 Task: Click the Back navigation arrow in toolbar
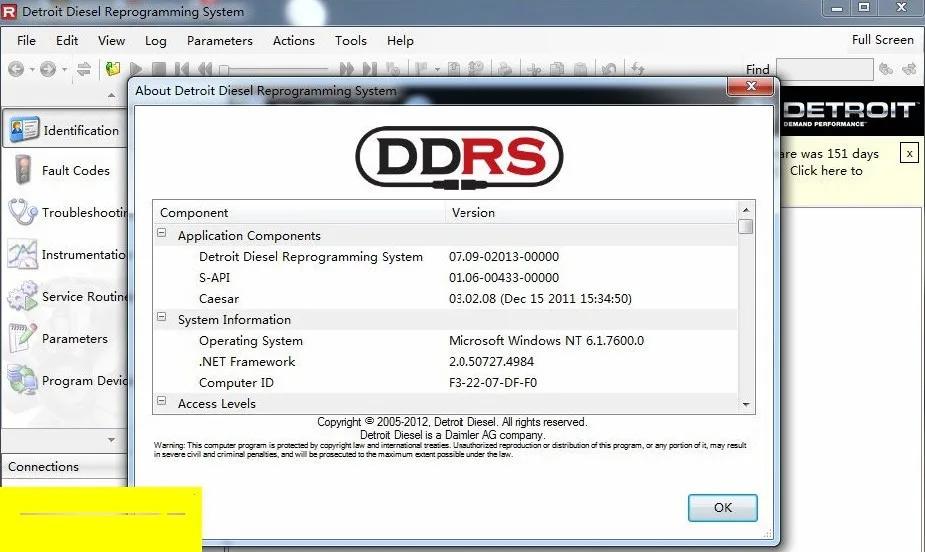point(16,69)
